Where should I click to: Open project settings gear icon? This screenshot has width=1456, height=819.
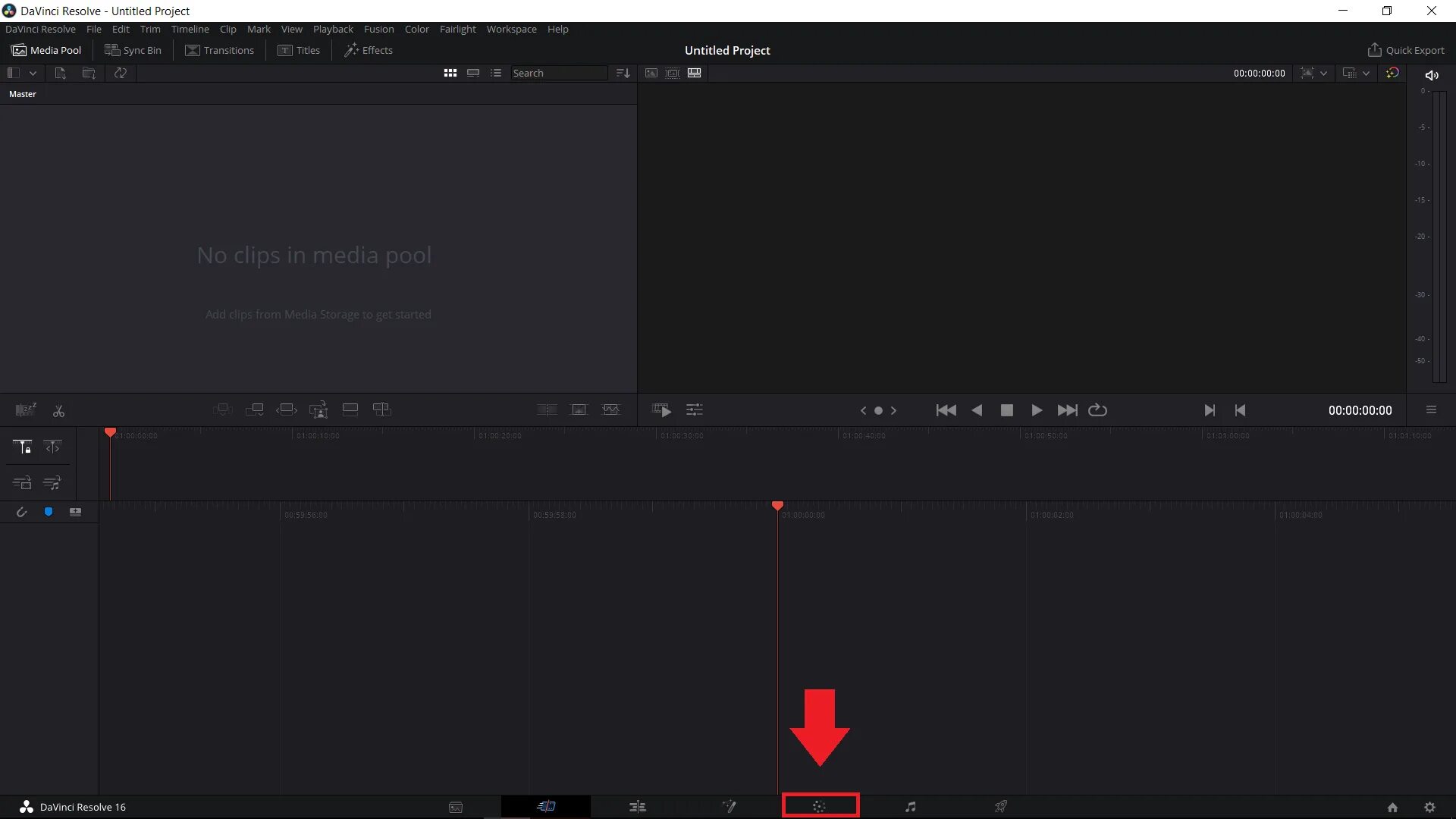[1429, 808]
